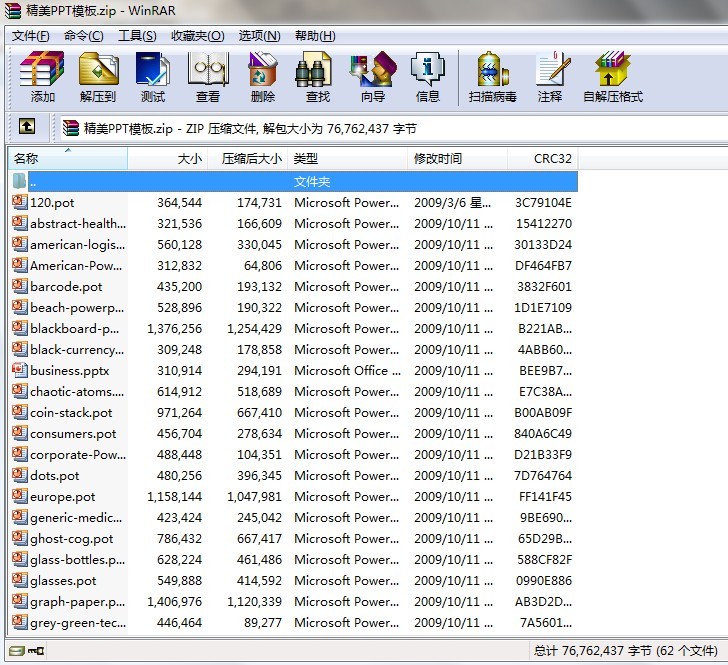Image resolution: width=728 pixels, height=665 pixels.
Task: Click the file icon of glasses.pot
Action: (20, 580)
